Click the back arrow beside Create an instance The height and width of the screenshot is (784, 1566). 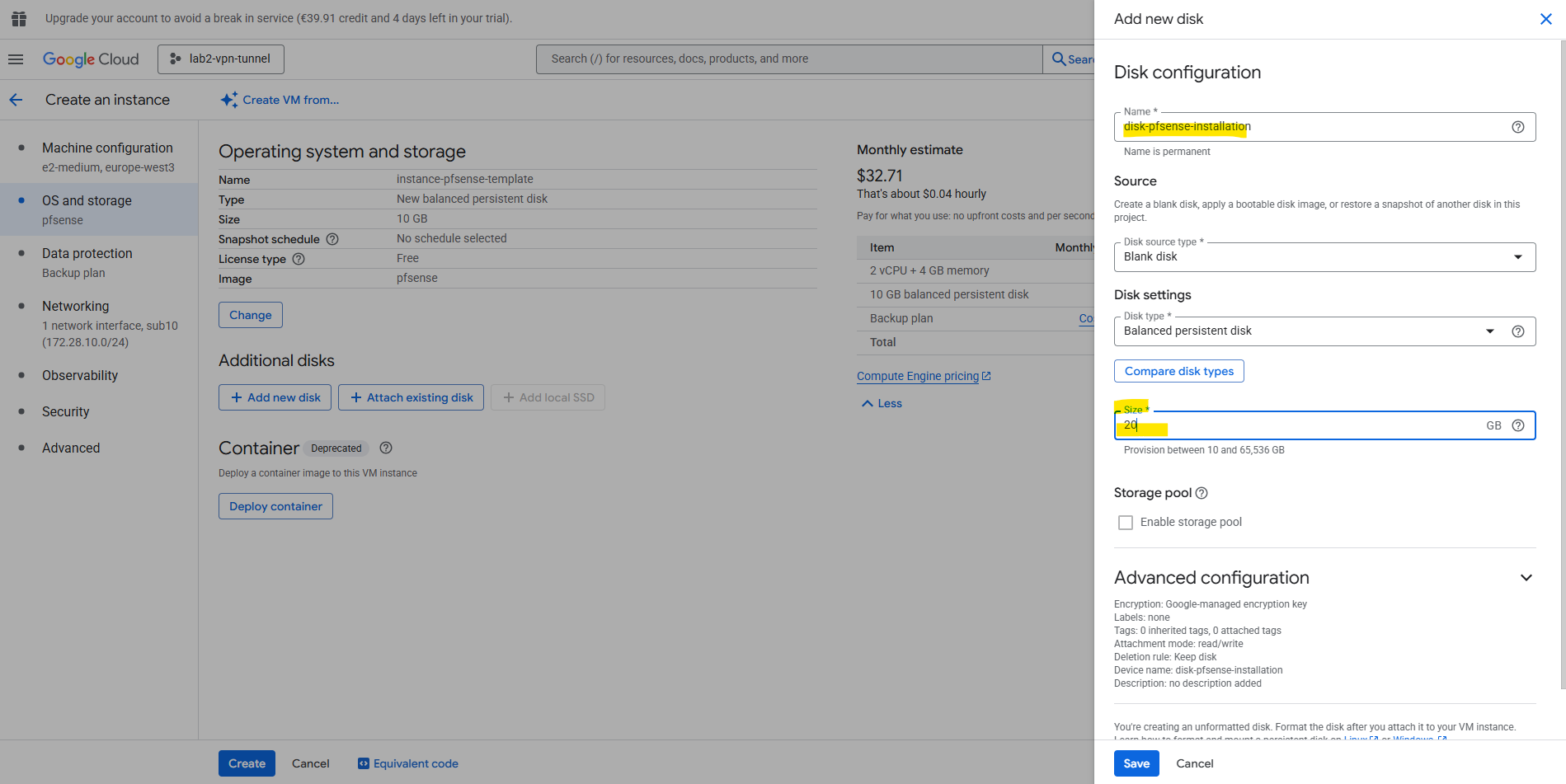pyautogui.click(x=16, y=100)
